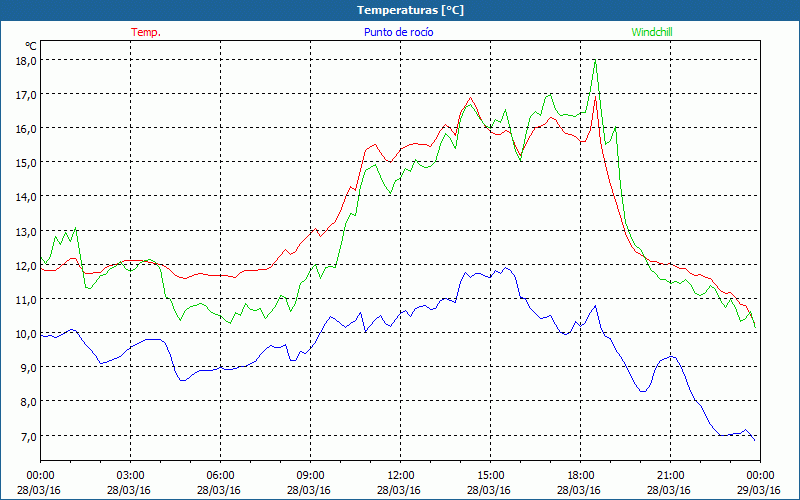Click the 18,0 y-axis value
800x500 pixels.
[27, 60]
